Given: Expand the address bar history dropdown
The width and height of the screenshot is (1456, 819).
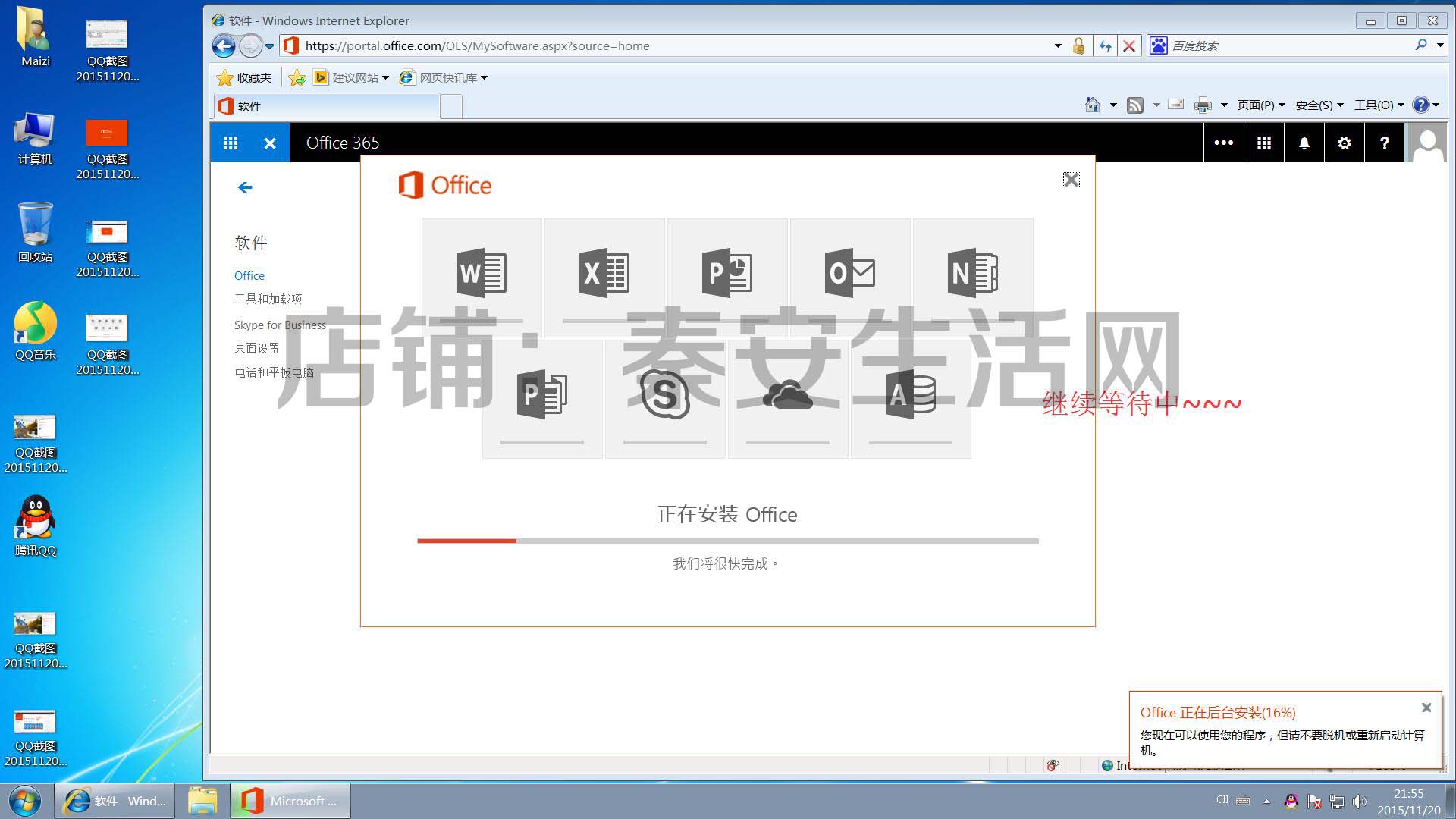Looking at the screenshot, I should pyautogui.click(x=1058, y=46).
